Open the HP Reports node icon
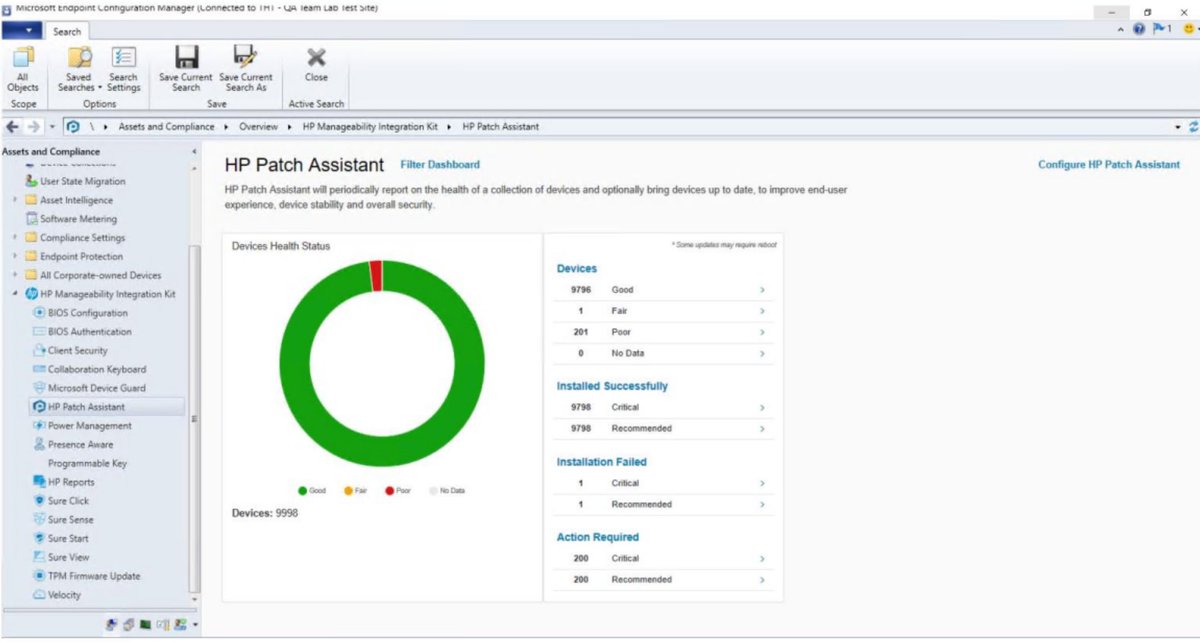This screenshot has width=1200, height=642. click(40, 482)
